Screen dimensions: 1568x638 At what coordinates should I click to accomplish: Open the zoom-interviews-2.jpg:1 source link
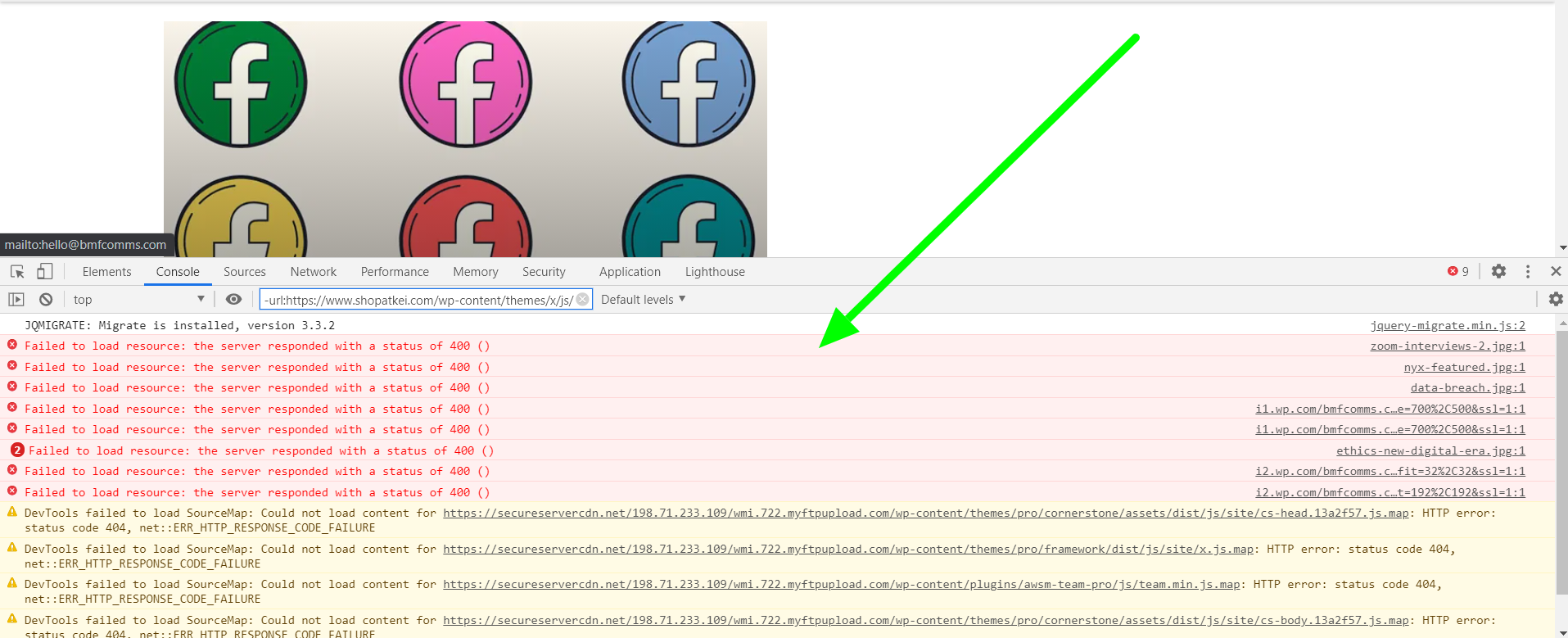click(1448, 346)
